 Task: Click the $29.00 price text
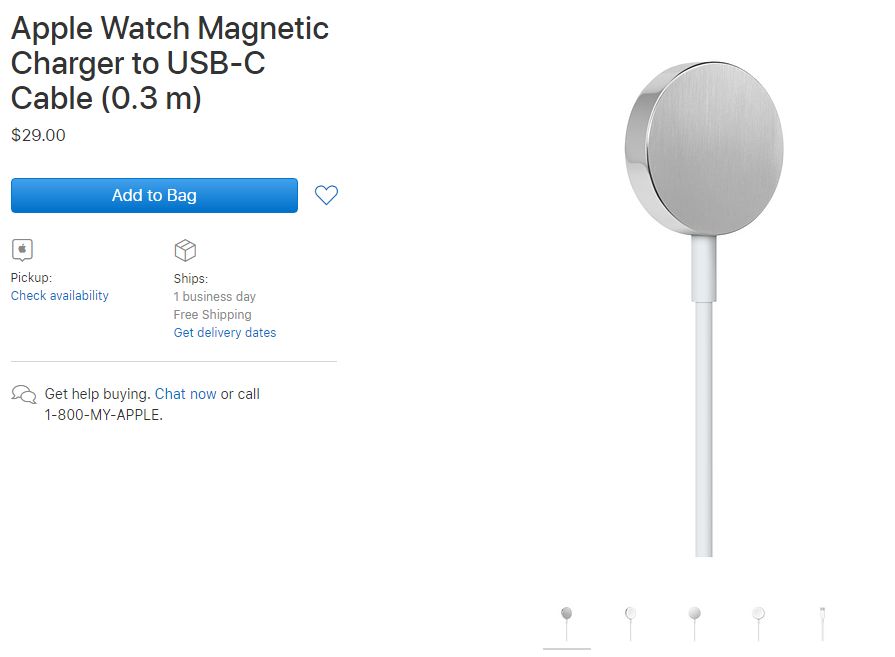38,135
